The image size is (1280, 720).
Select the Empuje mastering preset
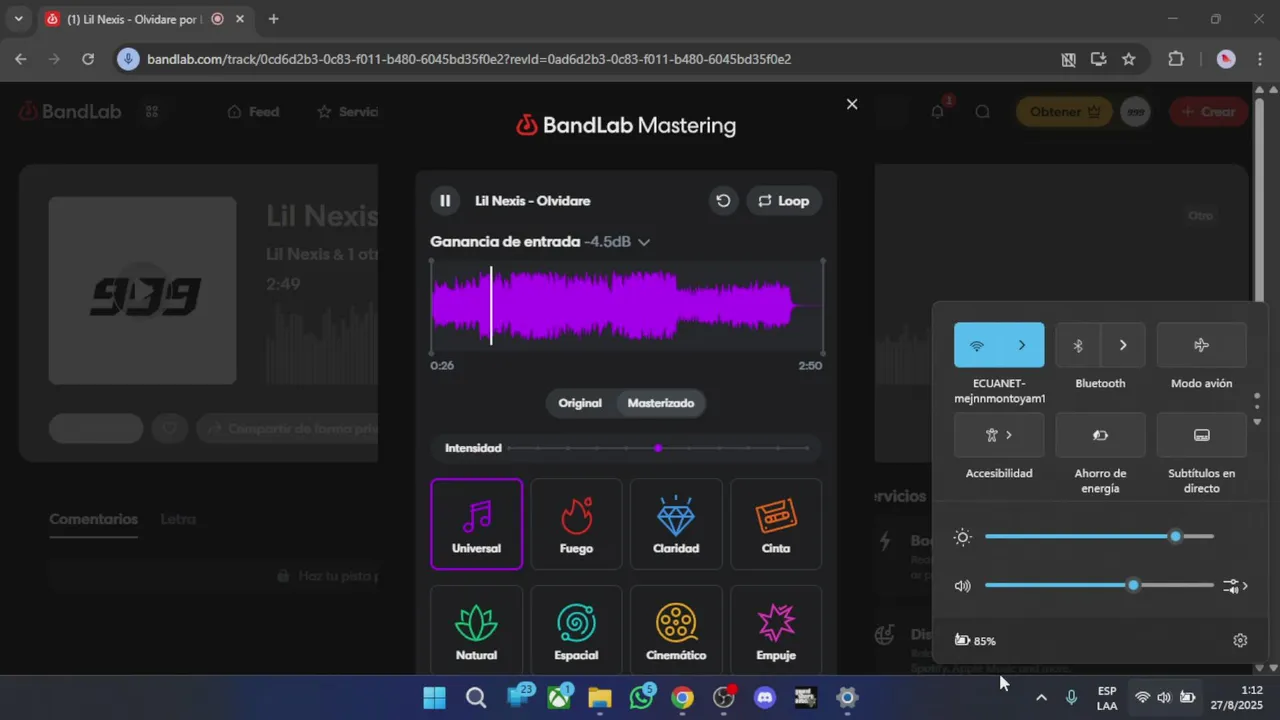[x=776, y=630]
